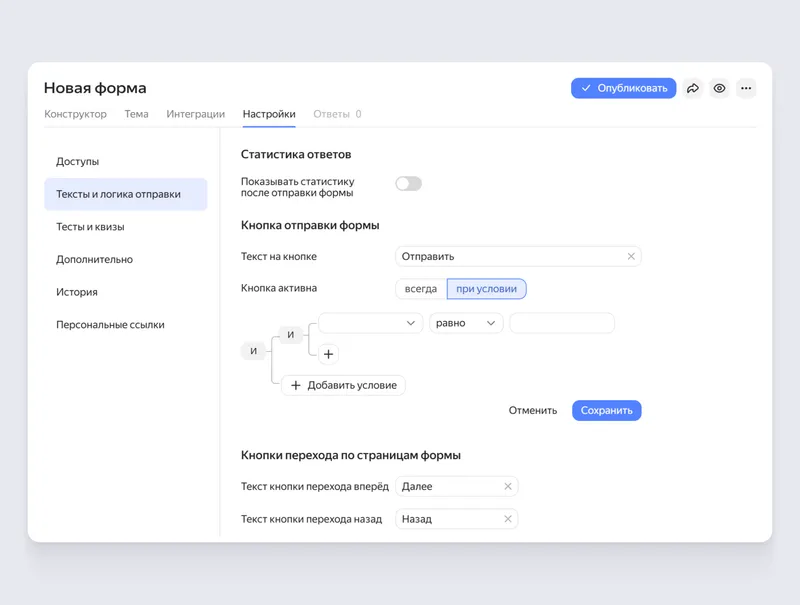Clear the Назад text field

coord(508,519)
